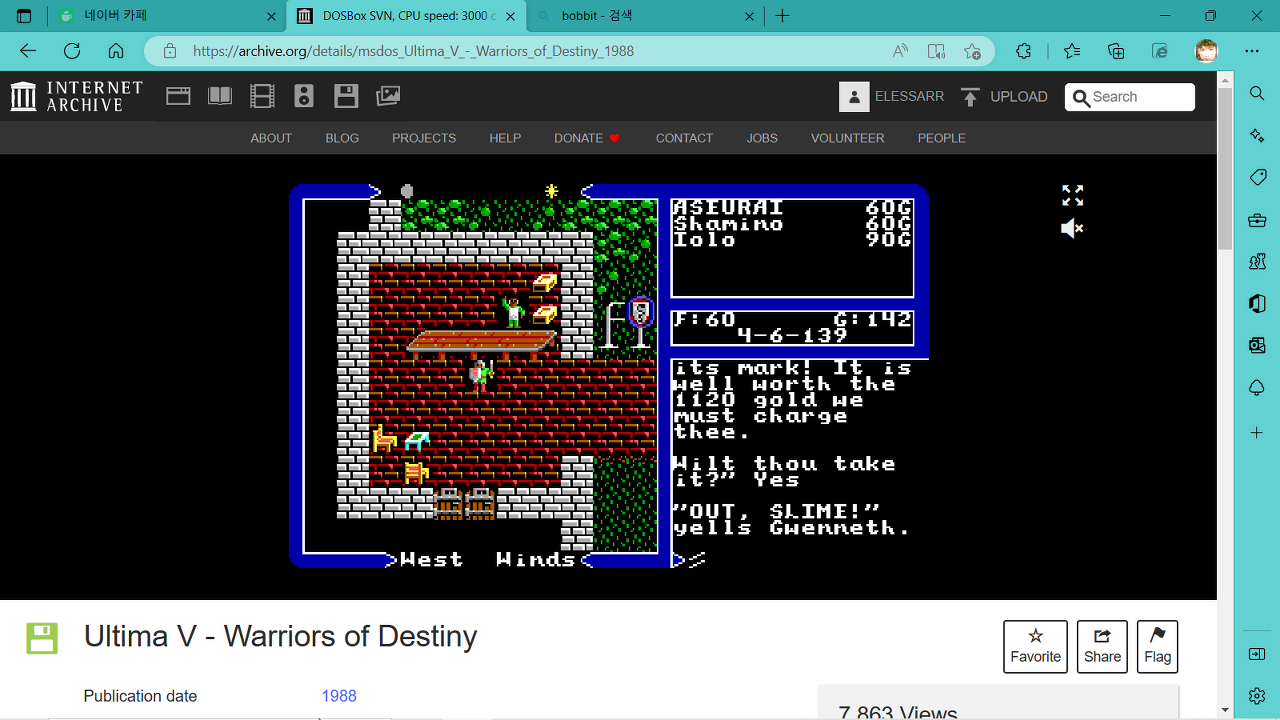Open the VOLUNTEER menu item

(x=847, y=138)
